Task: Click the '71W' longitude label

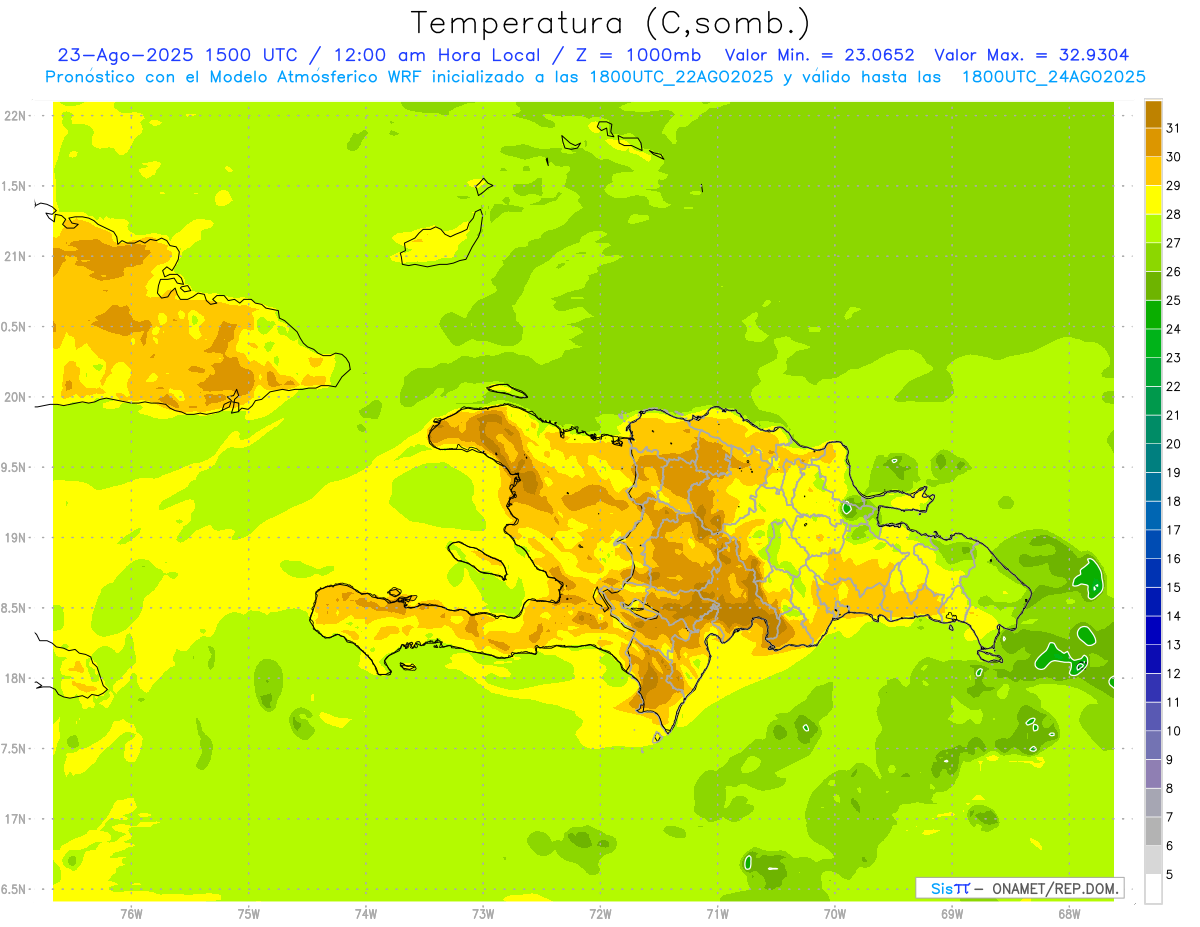Action: (x=717, y=913)
